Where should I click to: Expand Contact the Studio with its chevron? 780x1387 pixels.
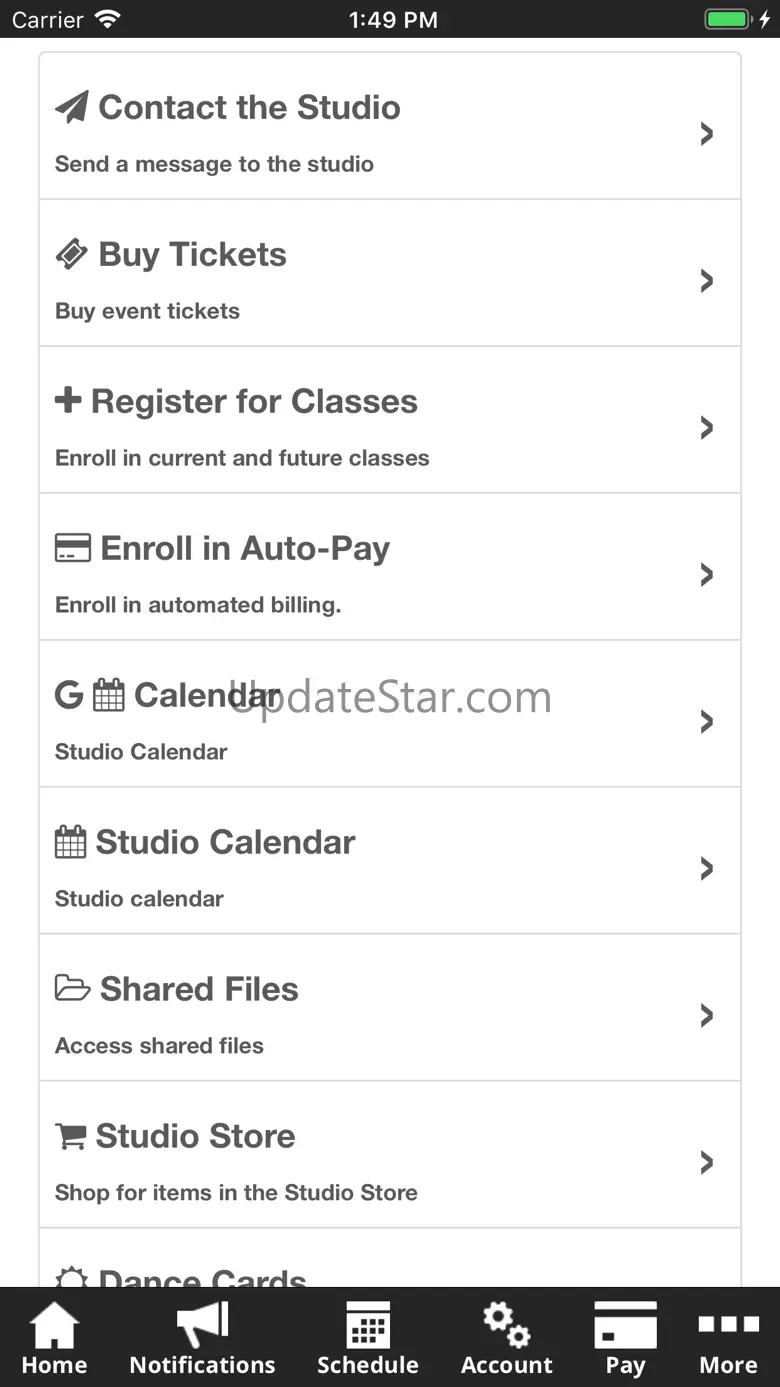707,134
